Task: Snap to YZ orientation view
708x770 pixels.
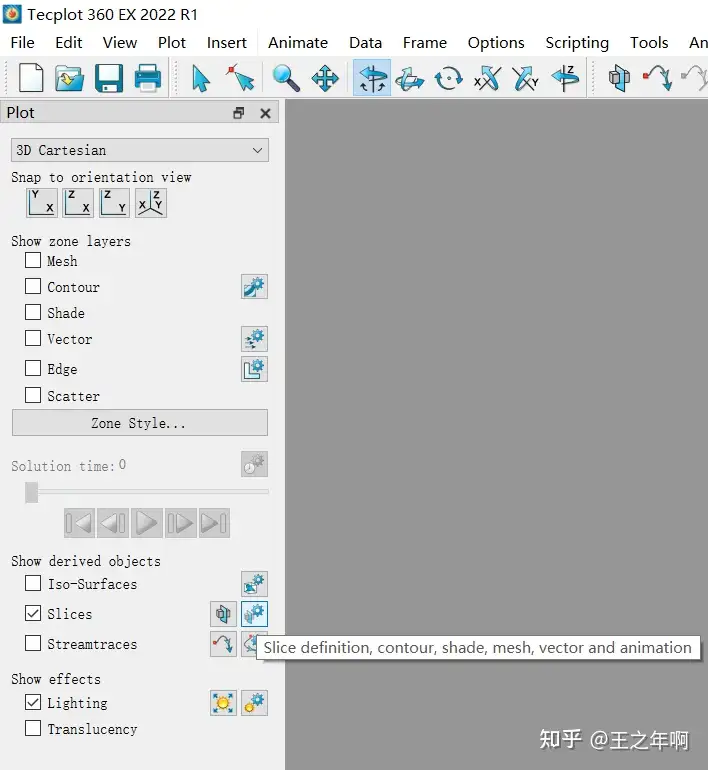Action: (114, 202)
